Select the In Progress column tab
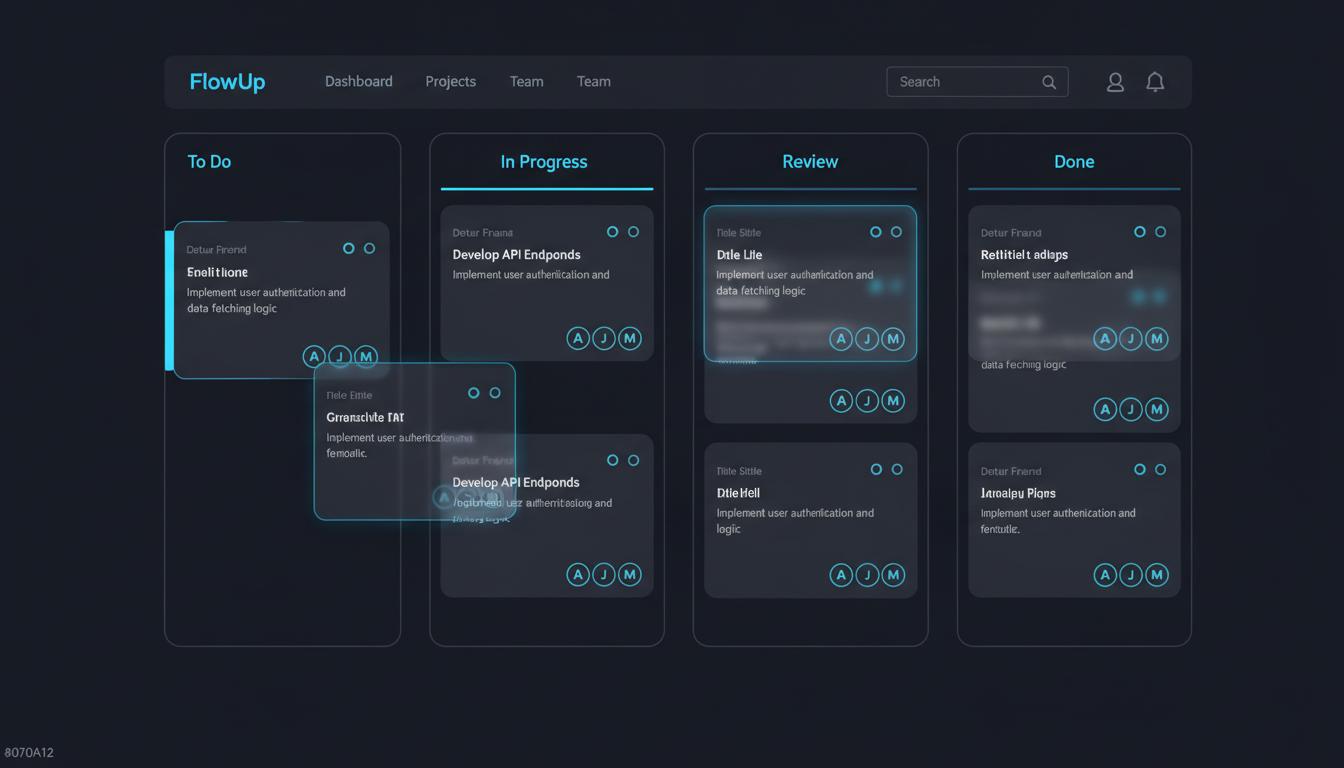Image resolution: width=1344 pixels, height=768 pixels. click(546, 161)
